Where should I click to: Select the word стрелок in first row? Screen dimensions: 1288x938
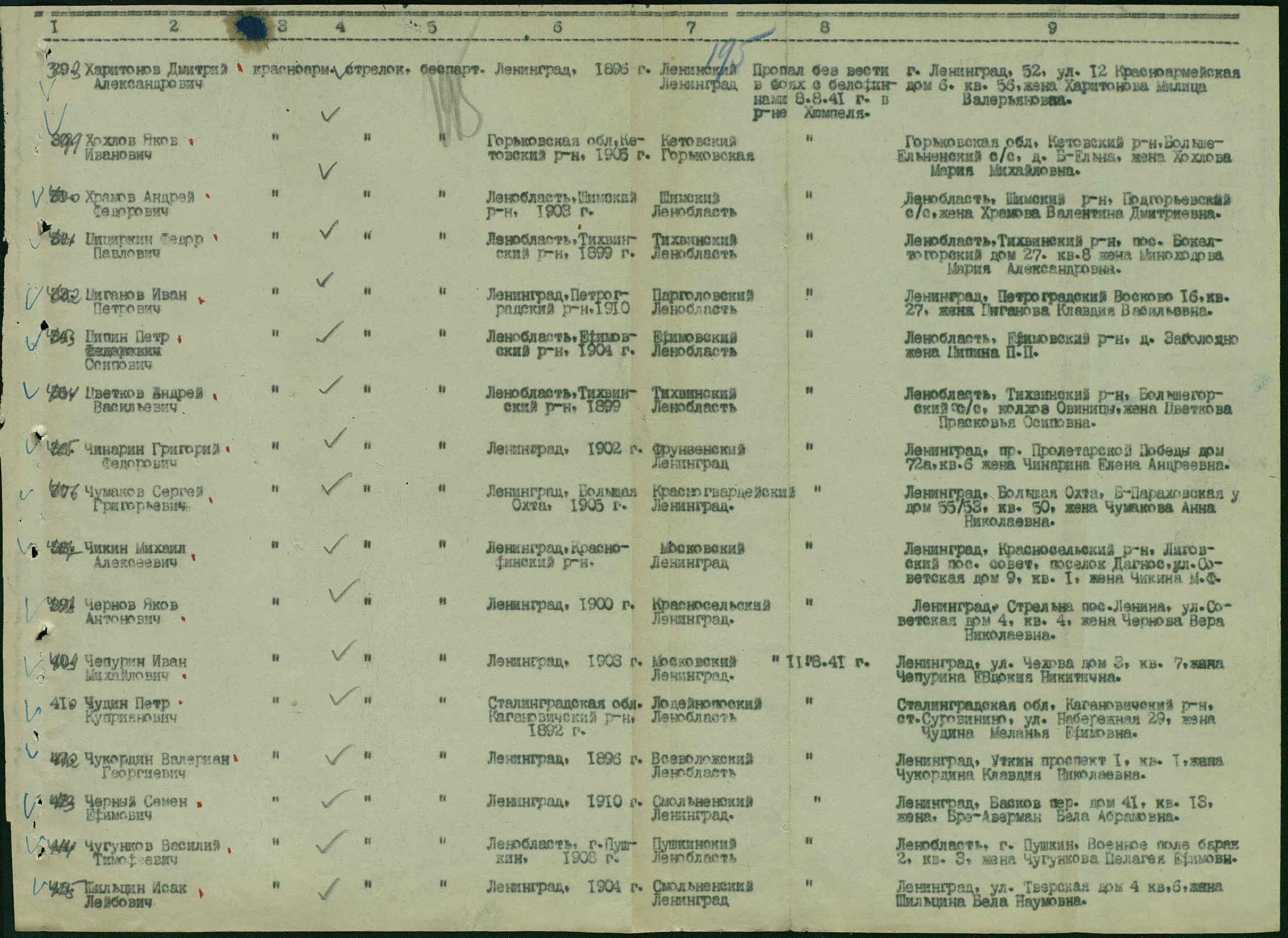[x=376, y=71]
